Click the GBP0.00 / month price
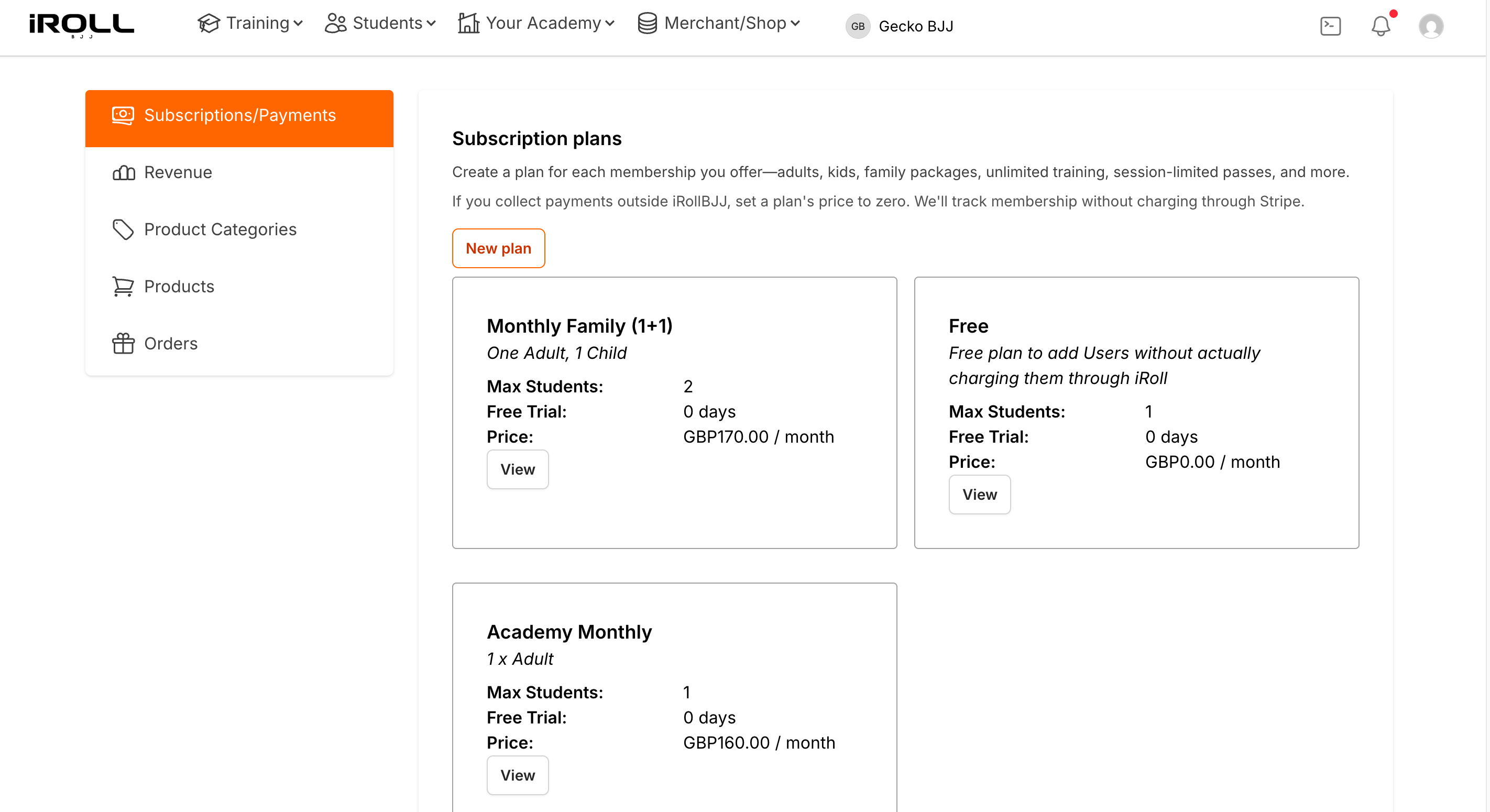 (1213, 462)
